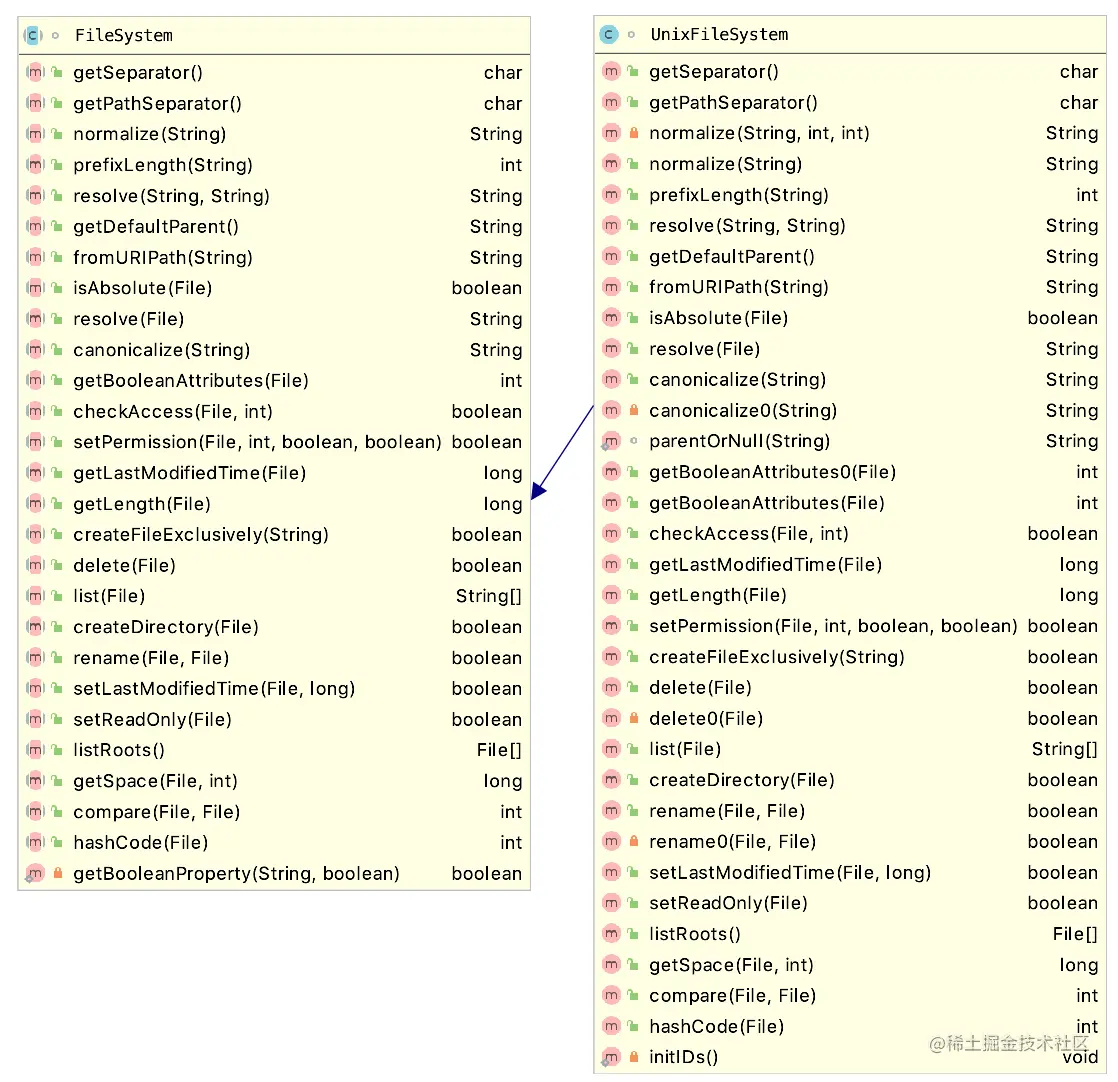
Task: Select getPathSeparator() in UnixFileSystem
Action: (x=734, y=103)
